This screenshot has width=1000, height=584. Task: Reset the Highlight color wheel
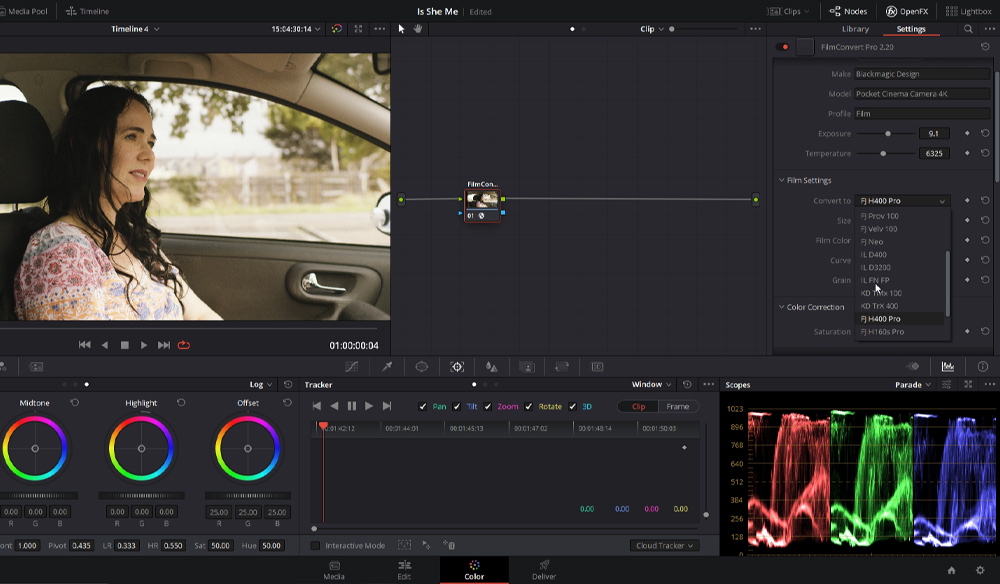[181, 403]
